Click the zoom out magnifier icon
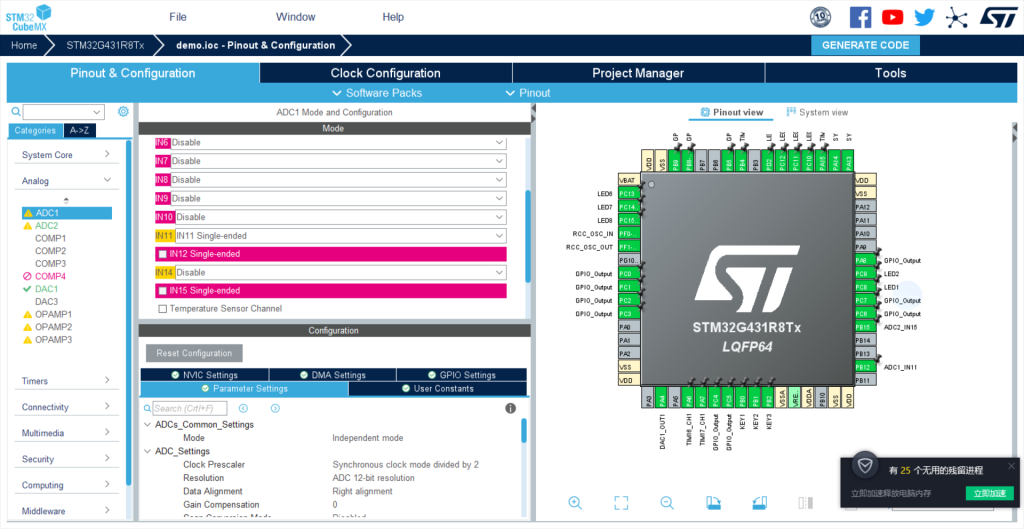The width and height of the screenshot is (1024, 529). 667,502
